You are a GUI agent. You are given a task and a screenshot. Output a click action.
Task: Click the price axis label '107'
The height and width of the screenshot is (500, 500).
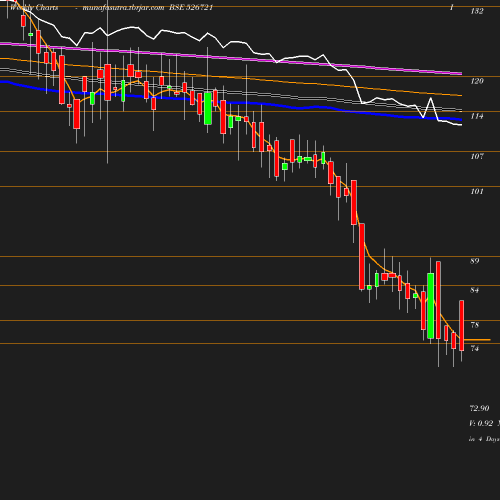[x=477, y=156]
